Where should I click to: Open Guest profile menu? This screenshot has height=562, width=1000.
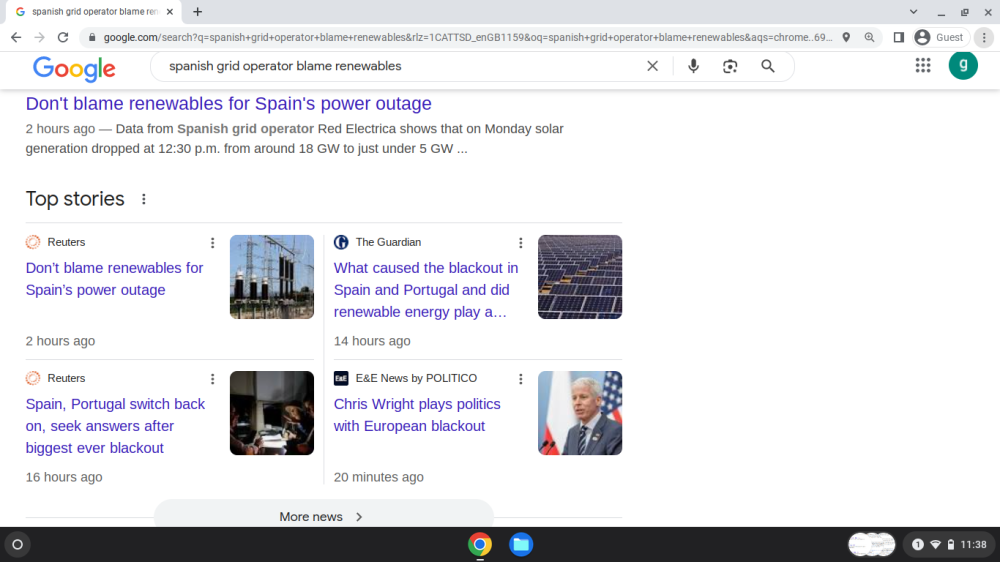[940, 38]
